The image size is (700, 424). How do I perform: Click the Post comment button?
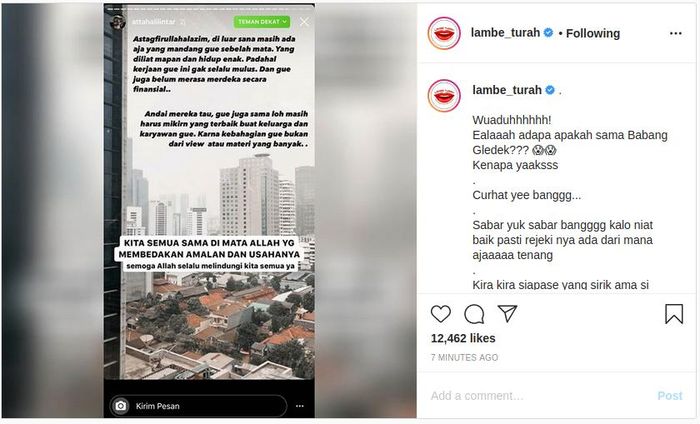tap(670, 395)
